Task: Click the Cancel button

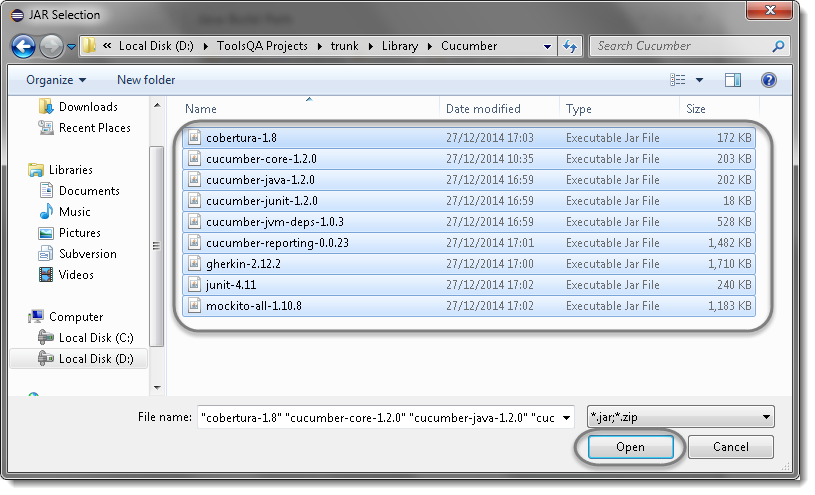Action: point(731,447)
